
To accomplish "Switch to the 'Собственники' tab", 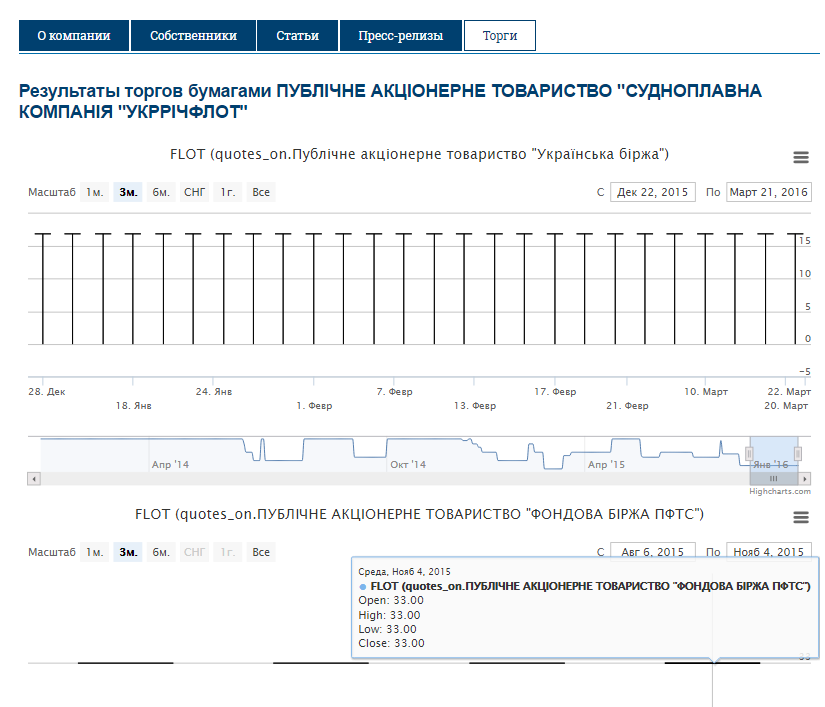I will point(193,36).
